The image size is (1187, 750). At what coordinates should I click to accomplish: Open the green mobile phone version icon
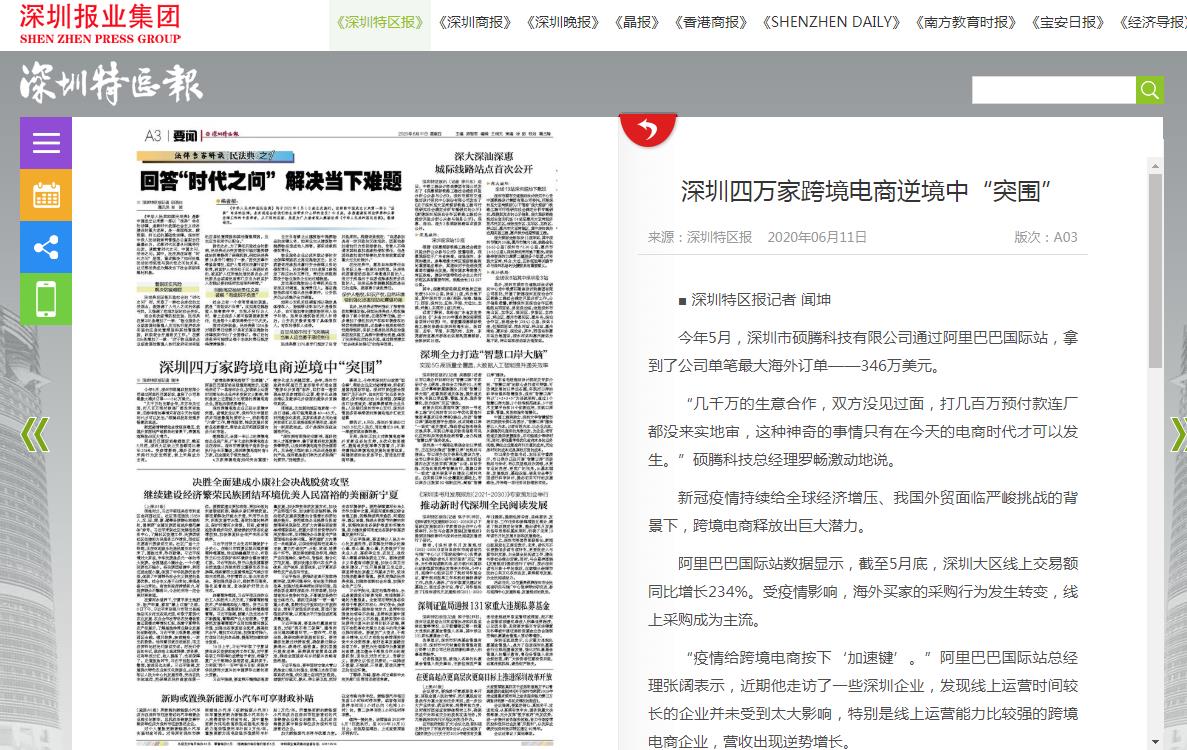(45, 299)
